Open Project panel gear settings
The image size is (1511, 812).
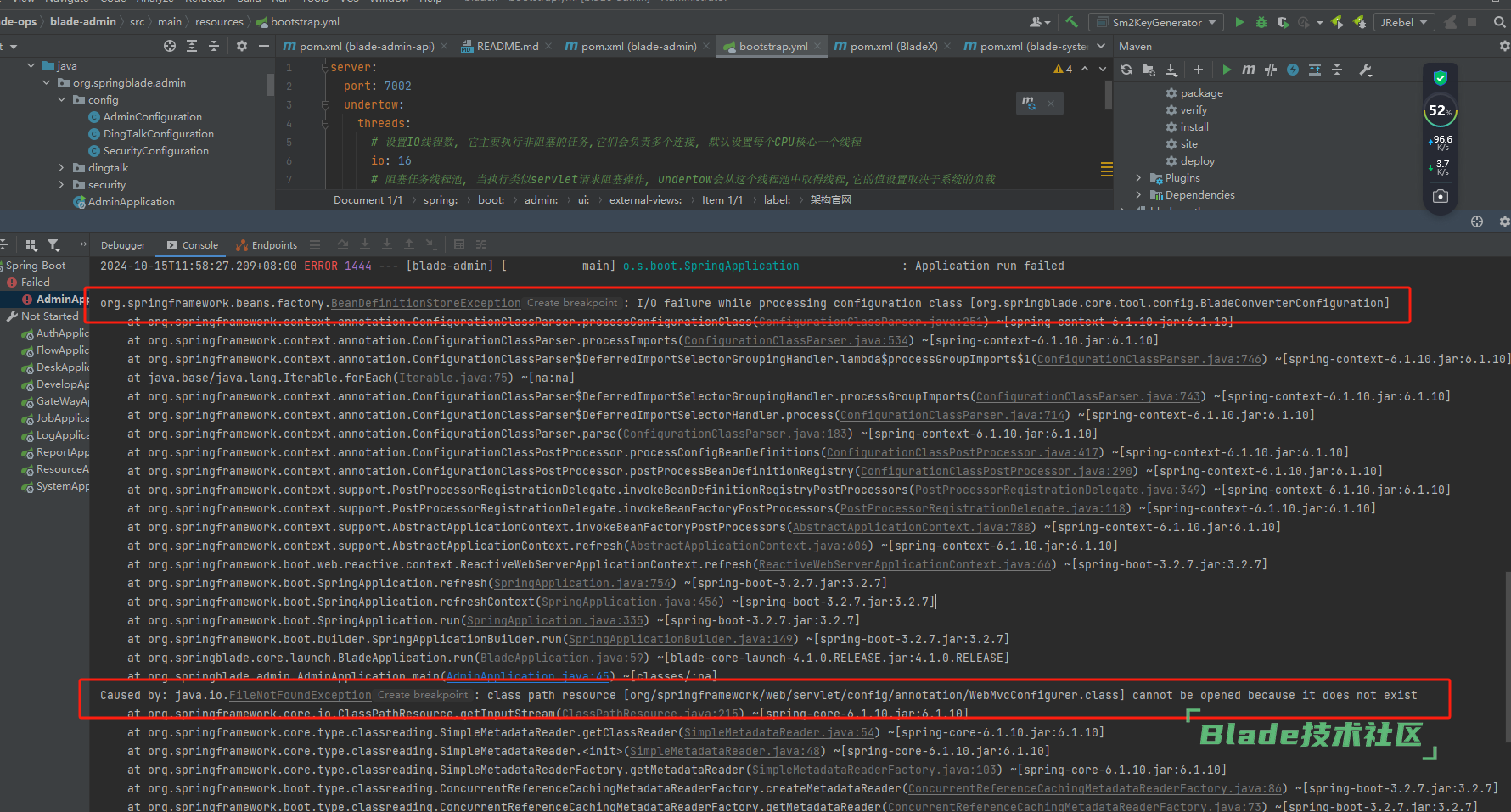pyautogui.click(x=242, y=46)
